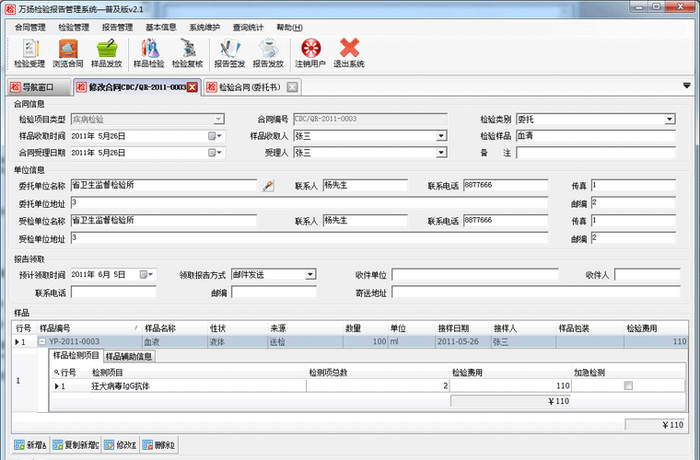700x460 pixels.
Task: Open the 检验受理 toolbar icon
Action: tap(29, 53)
